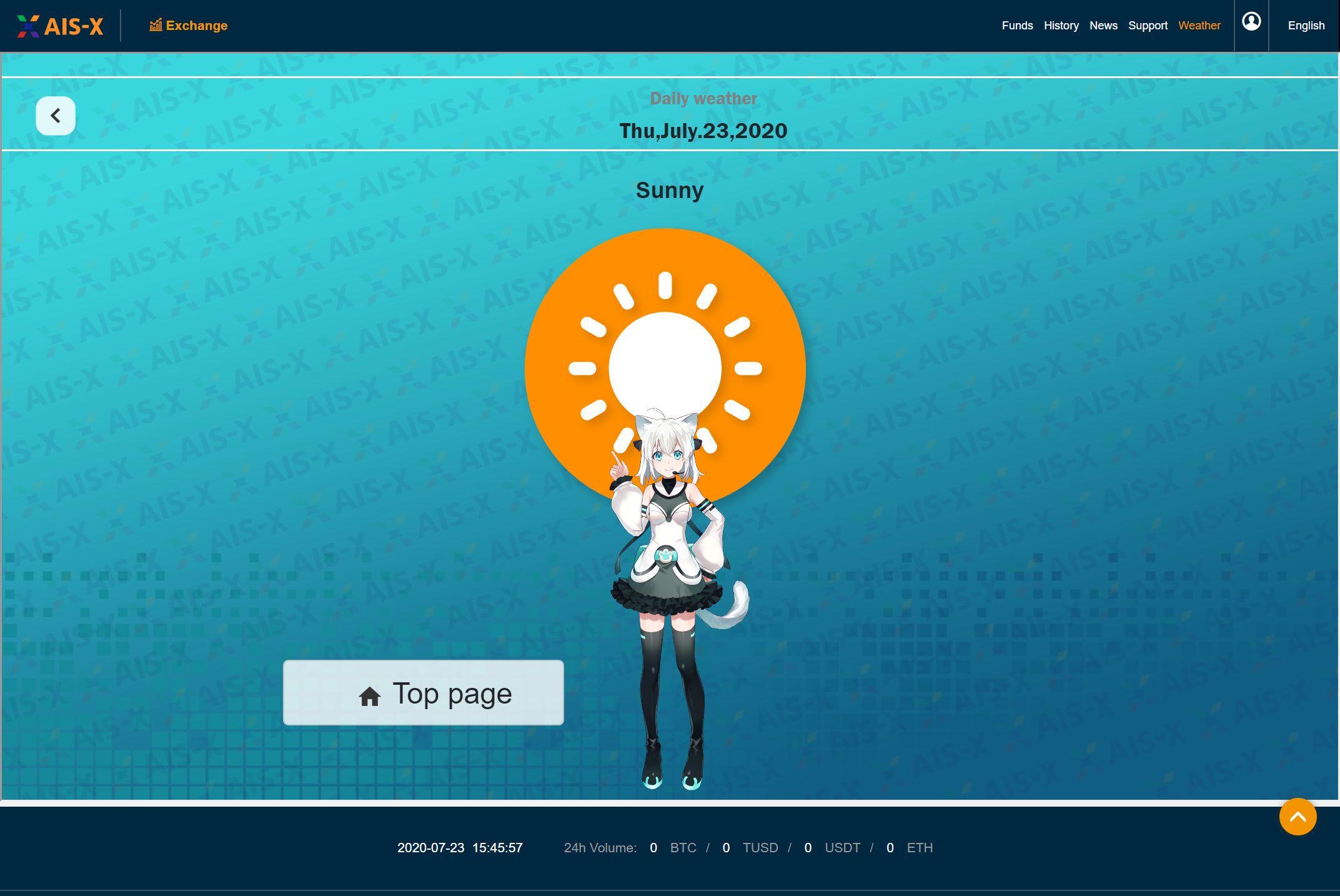Click the 24h Volume BTC input field
This screenshot has width=1340, height=896.
653,847
